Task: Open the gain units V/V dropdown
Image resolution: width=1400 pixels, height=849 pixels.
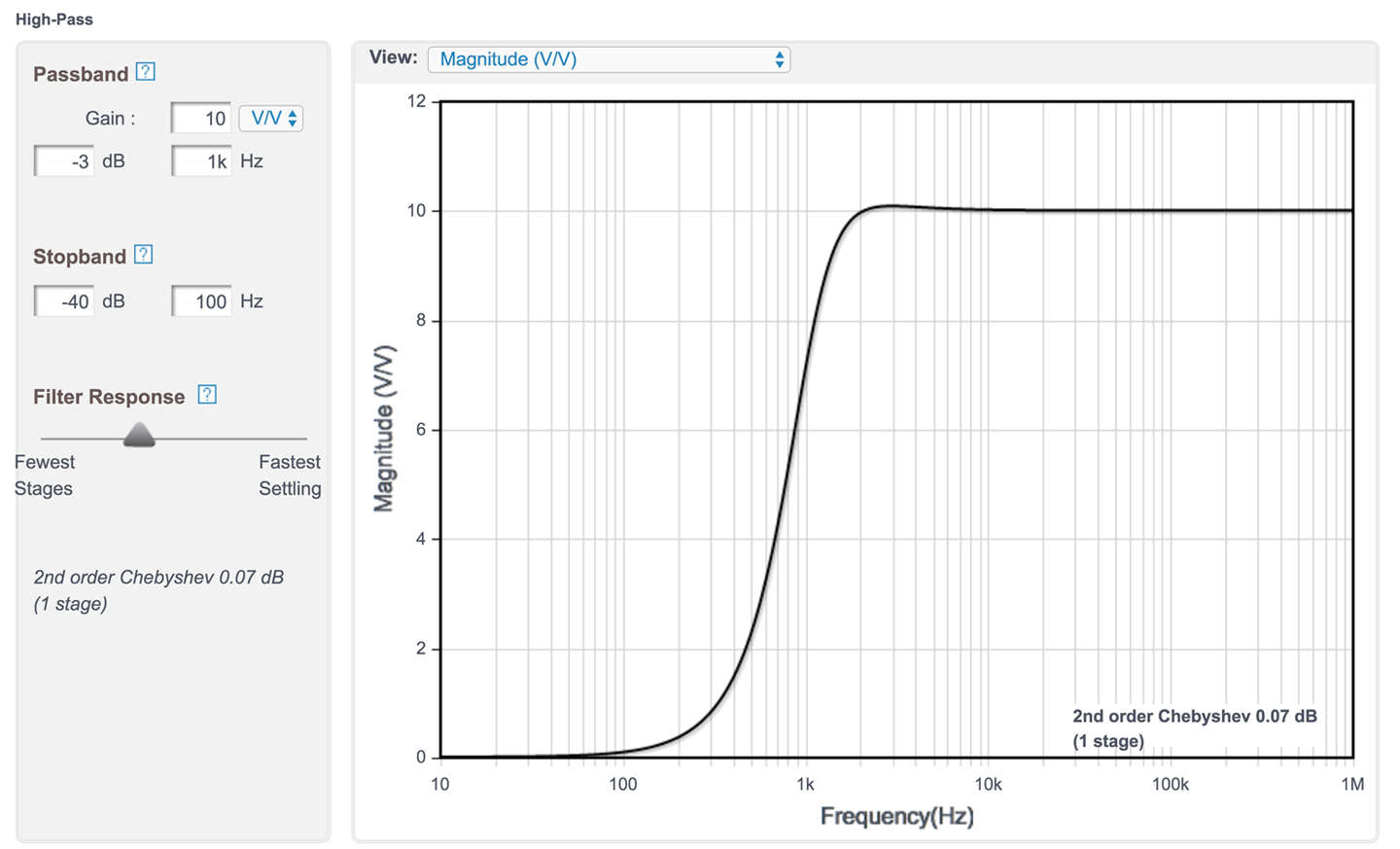Action: (271, 119)
